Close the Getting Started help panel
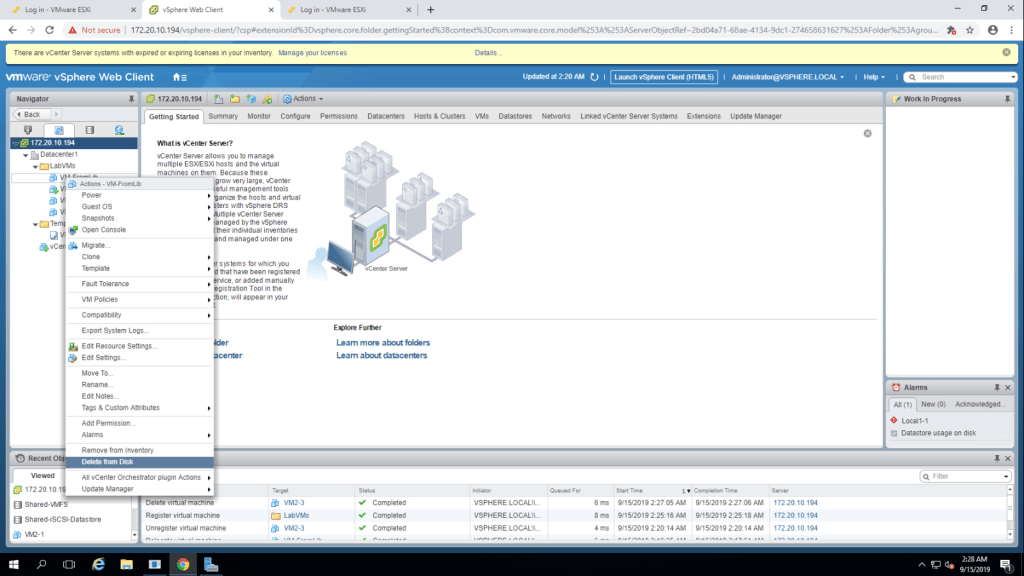The image size is (1024, 576). click(x=867, y=133)
